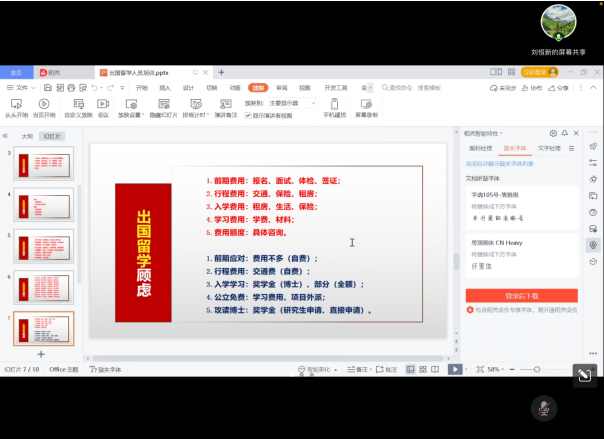Image resolution: width=604 pixels, height=439 pixels.
Task: Adjust the zoom slider in status bar
Action: 535,369
